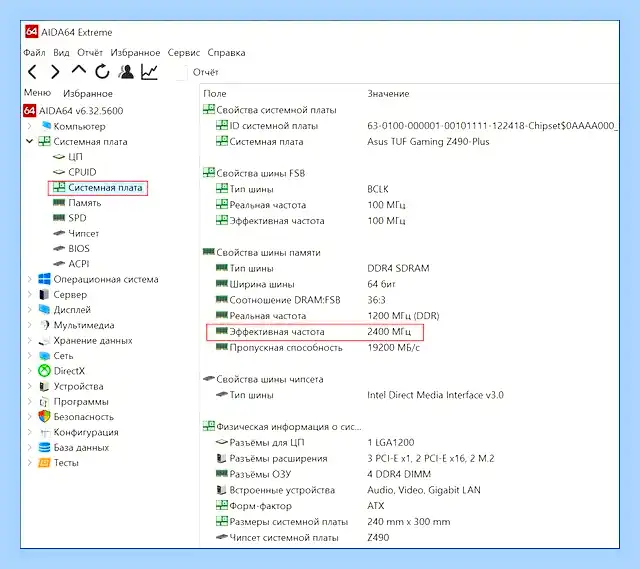Image resolution: width=640 pixels, height=569 pixels.
Task: Expand the Программы tree node
Action: coord(29,402)
